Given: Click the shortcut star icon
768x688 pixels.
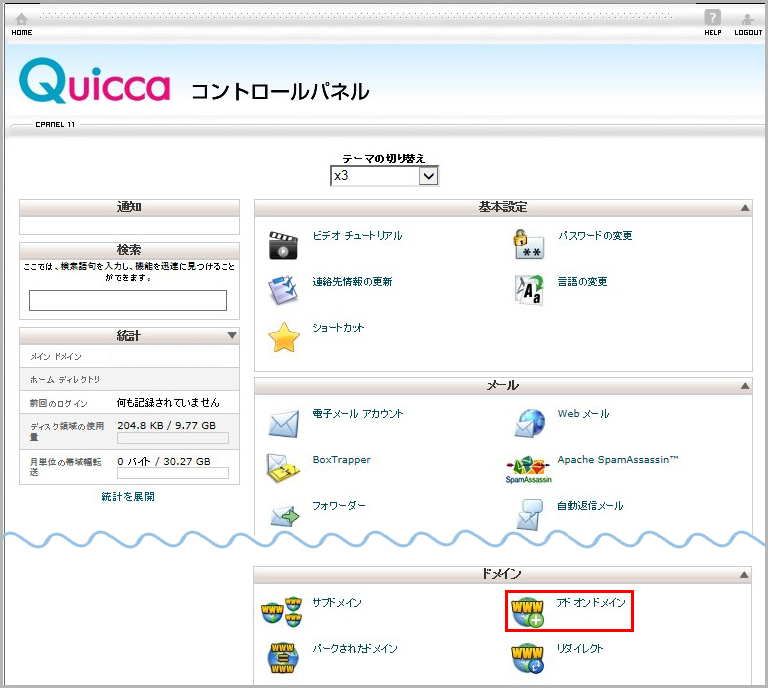Looking at the screenshot, I should 284,337.
